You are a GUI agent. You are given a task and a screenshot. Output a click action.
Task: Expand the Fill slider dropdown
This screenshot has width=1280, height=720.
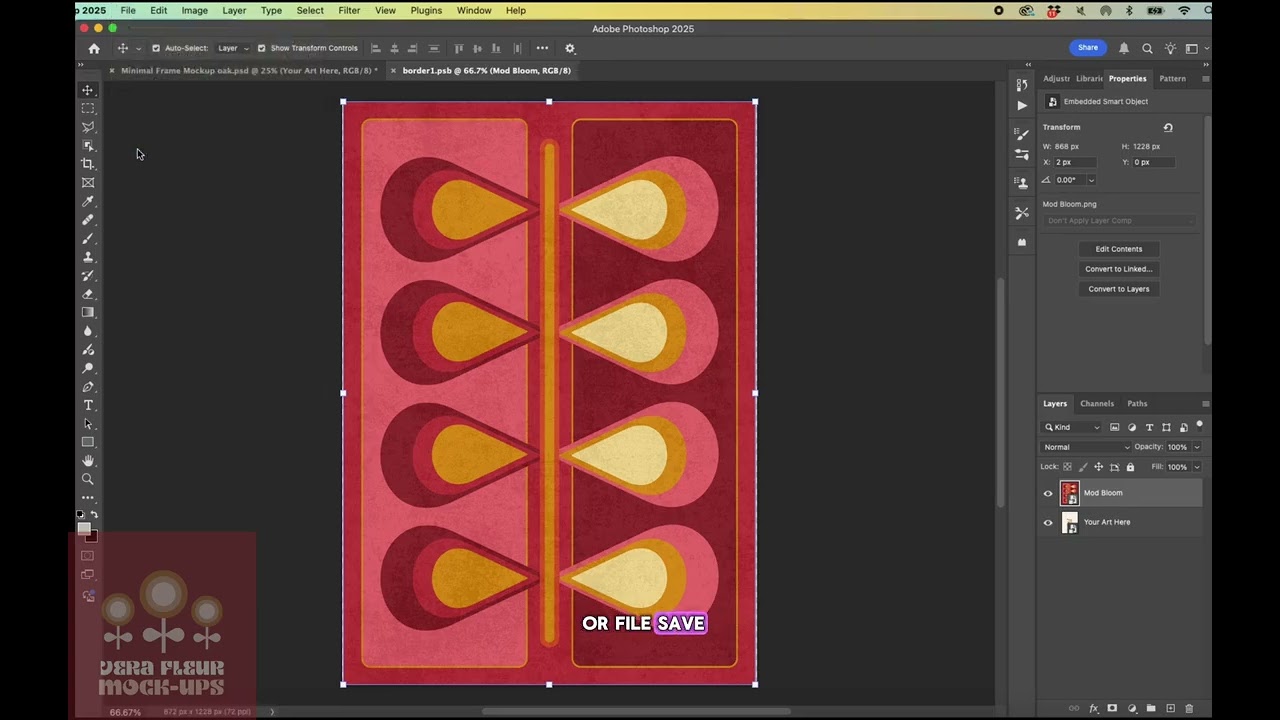coord(1197,467)
